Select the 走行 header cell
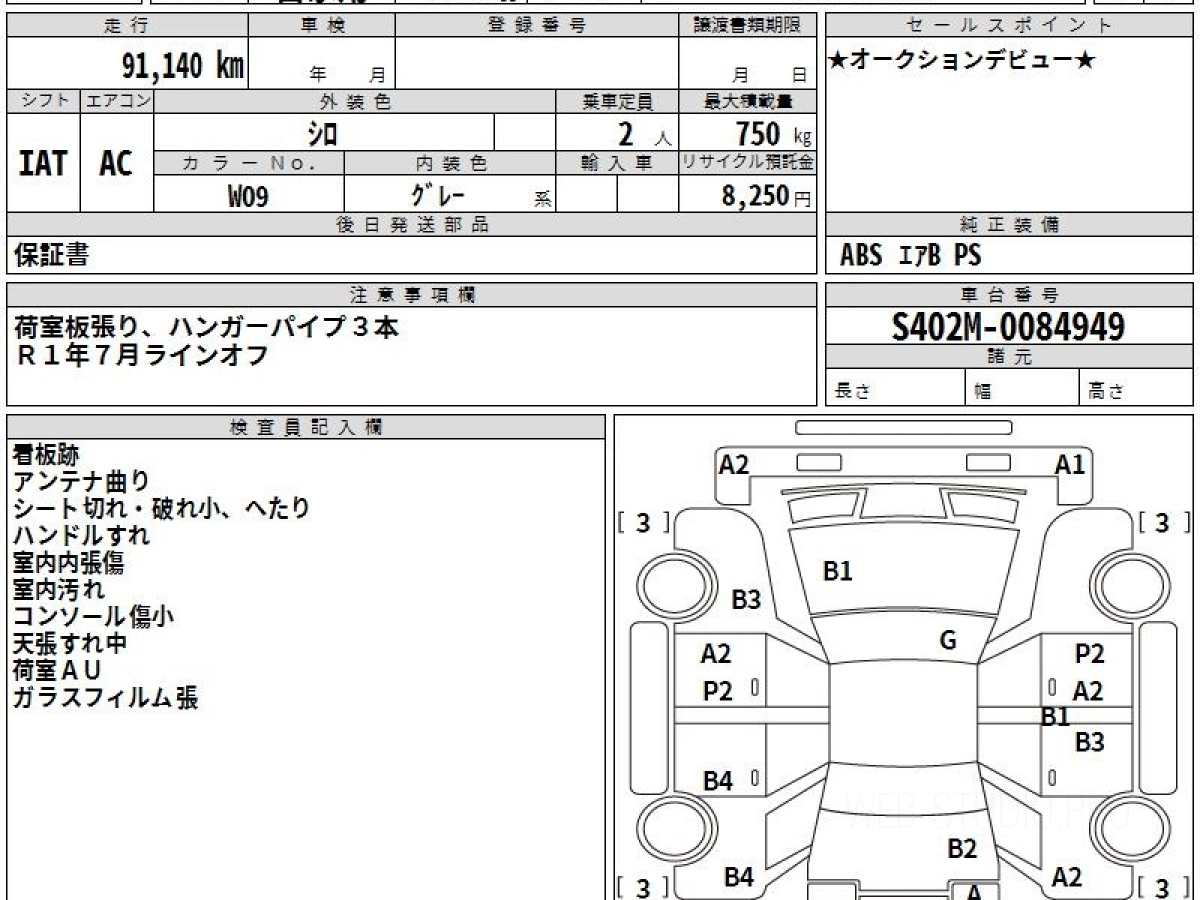The width and height of the screenshot is (1200, 900). 126,26
